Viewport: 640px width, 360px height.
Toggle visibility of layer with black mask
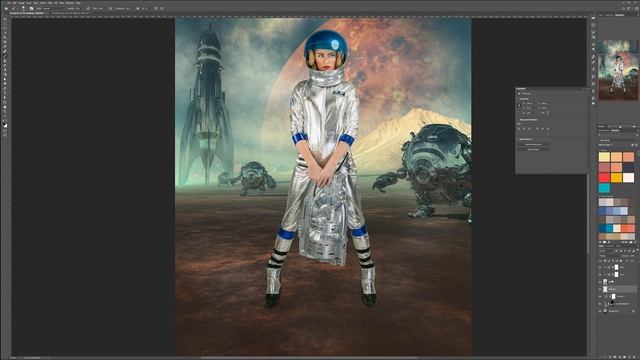600,304
